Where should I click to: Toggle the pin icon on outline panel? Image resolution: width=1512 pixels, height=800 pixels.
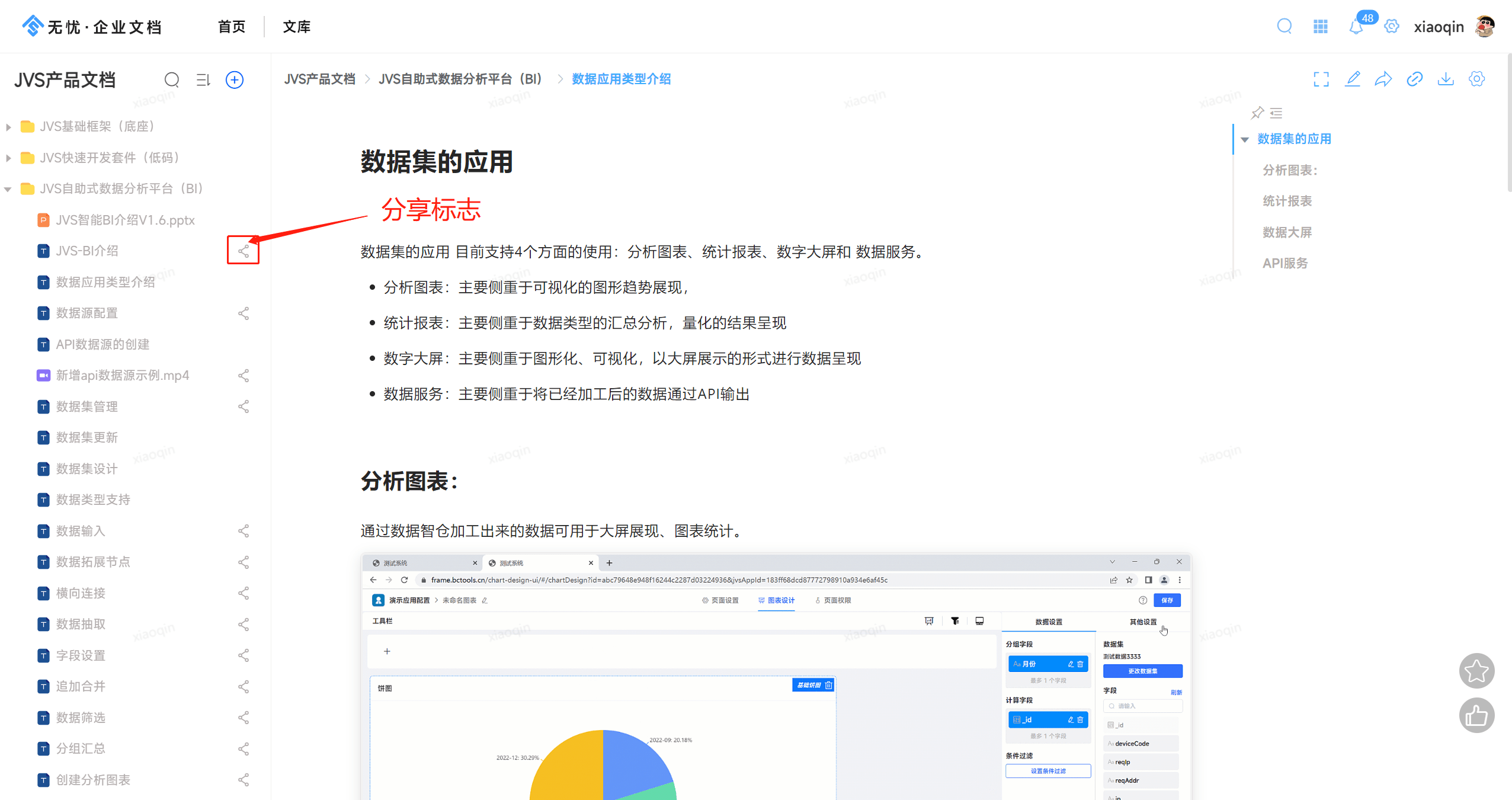(x=1257, y=113)
